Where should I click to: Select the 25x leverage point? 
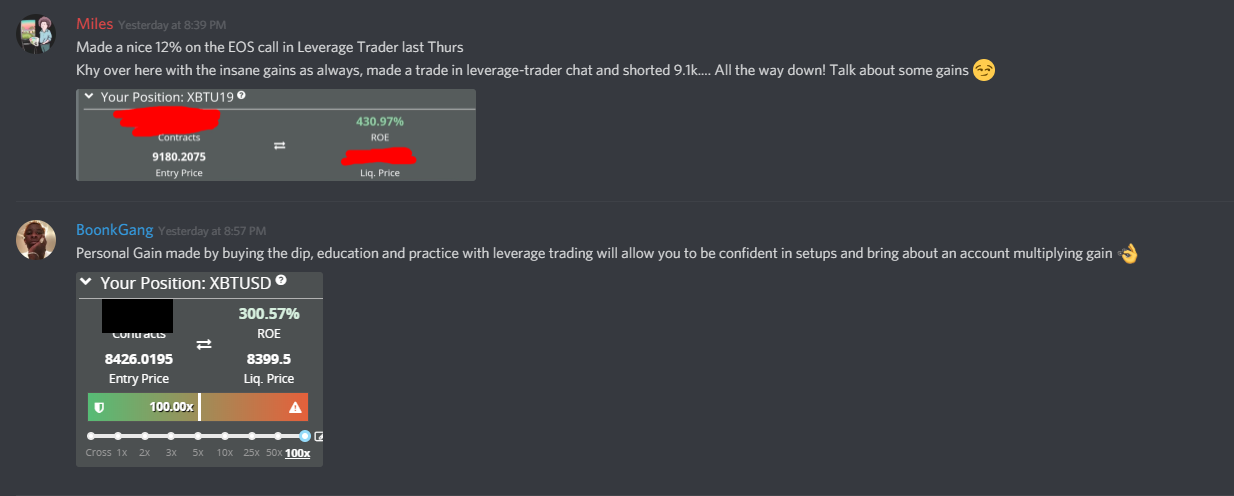point(252,436)
